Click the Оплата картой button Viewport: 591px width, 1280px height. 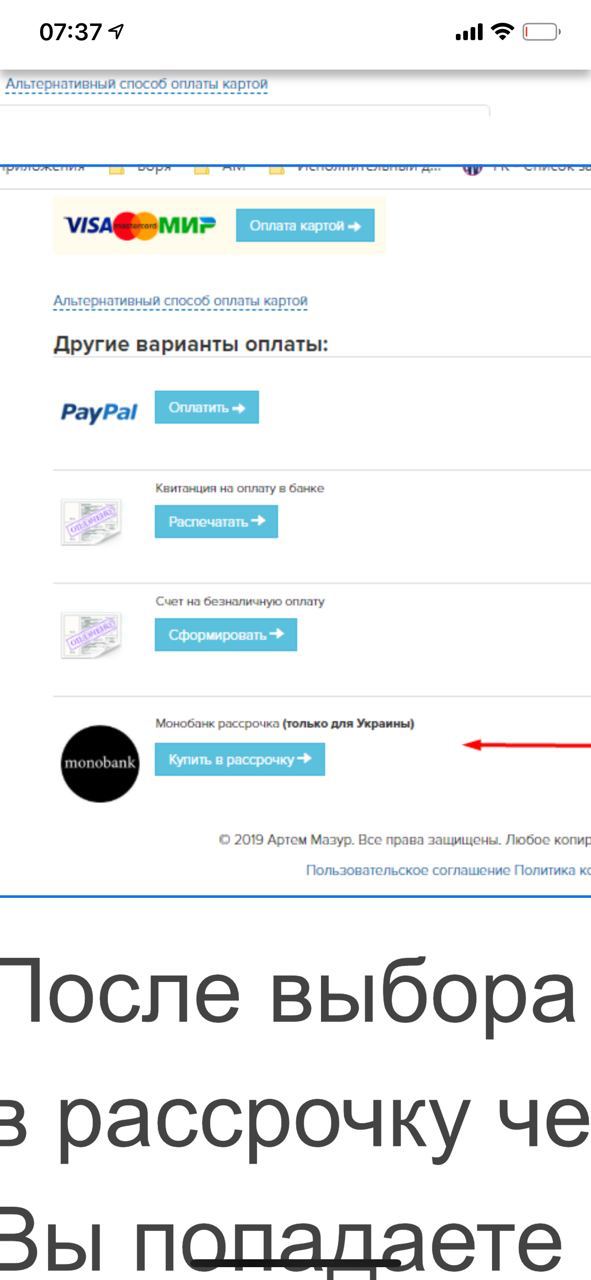pyautogui.click(x=305, y=226)
